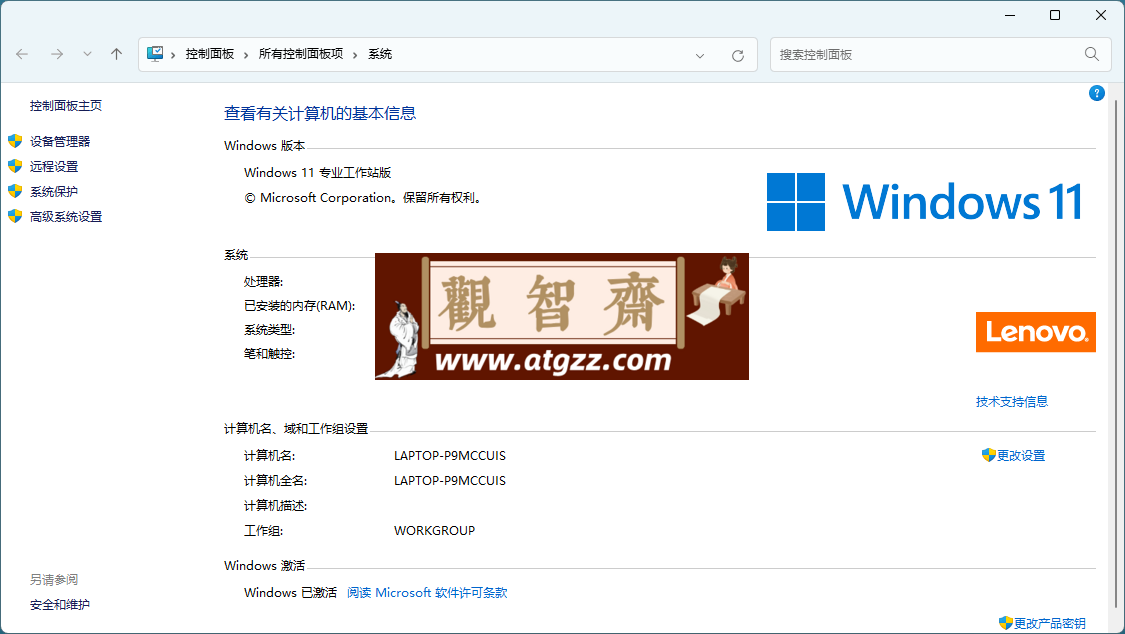Click shield icon beside 更改产品密钥

pyautogui.click(x=1005, y=623)
